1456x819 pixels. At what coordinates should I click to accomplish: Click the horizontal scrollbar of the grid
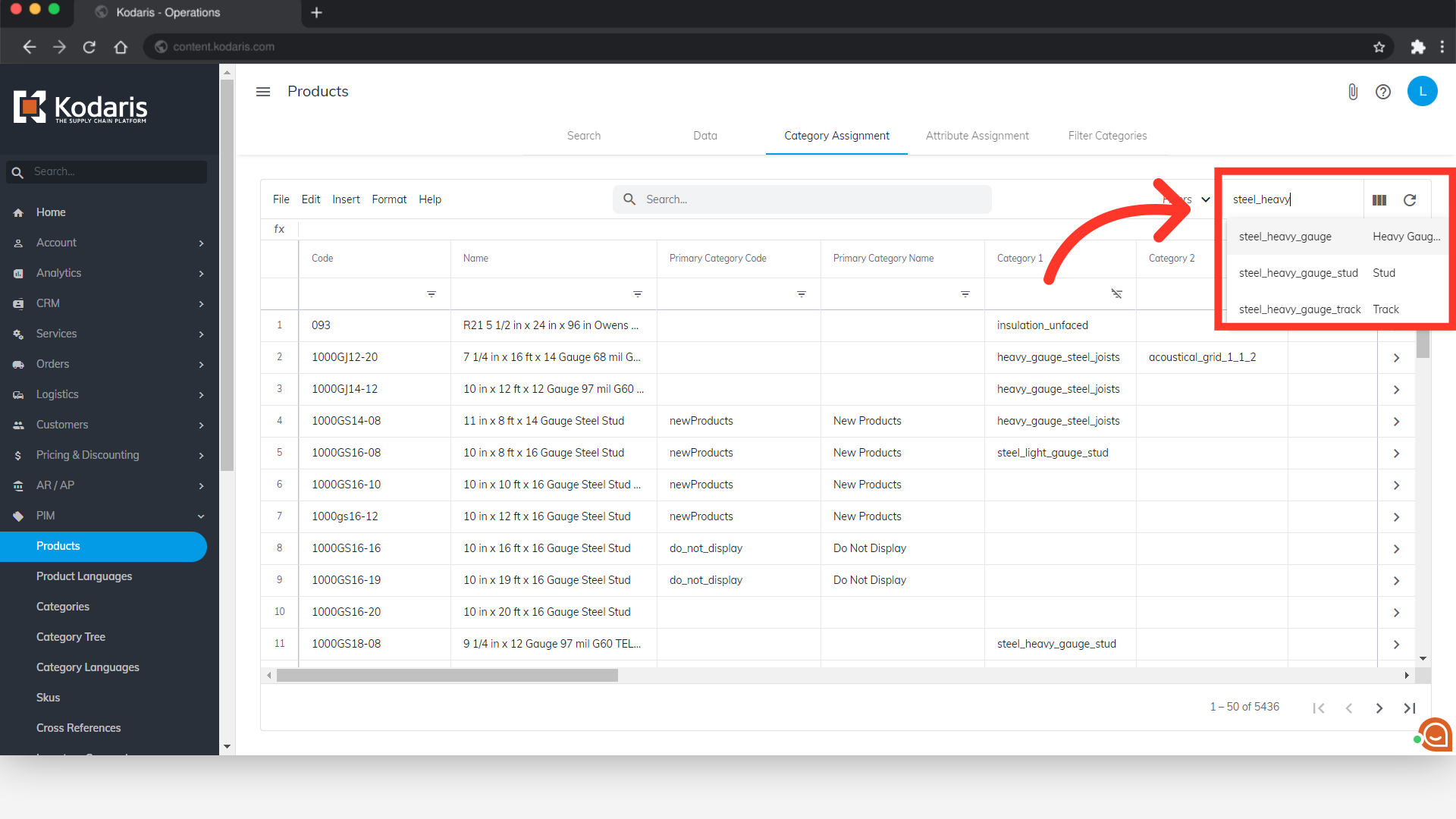click(447, 675)
